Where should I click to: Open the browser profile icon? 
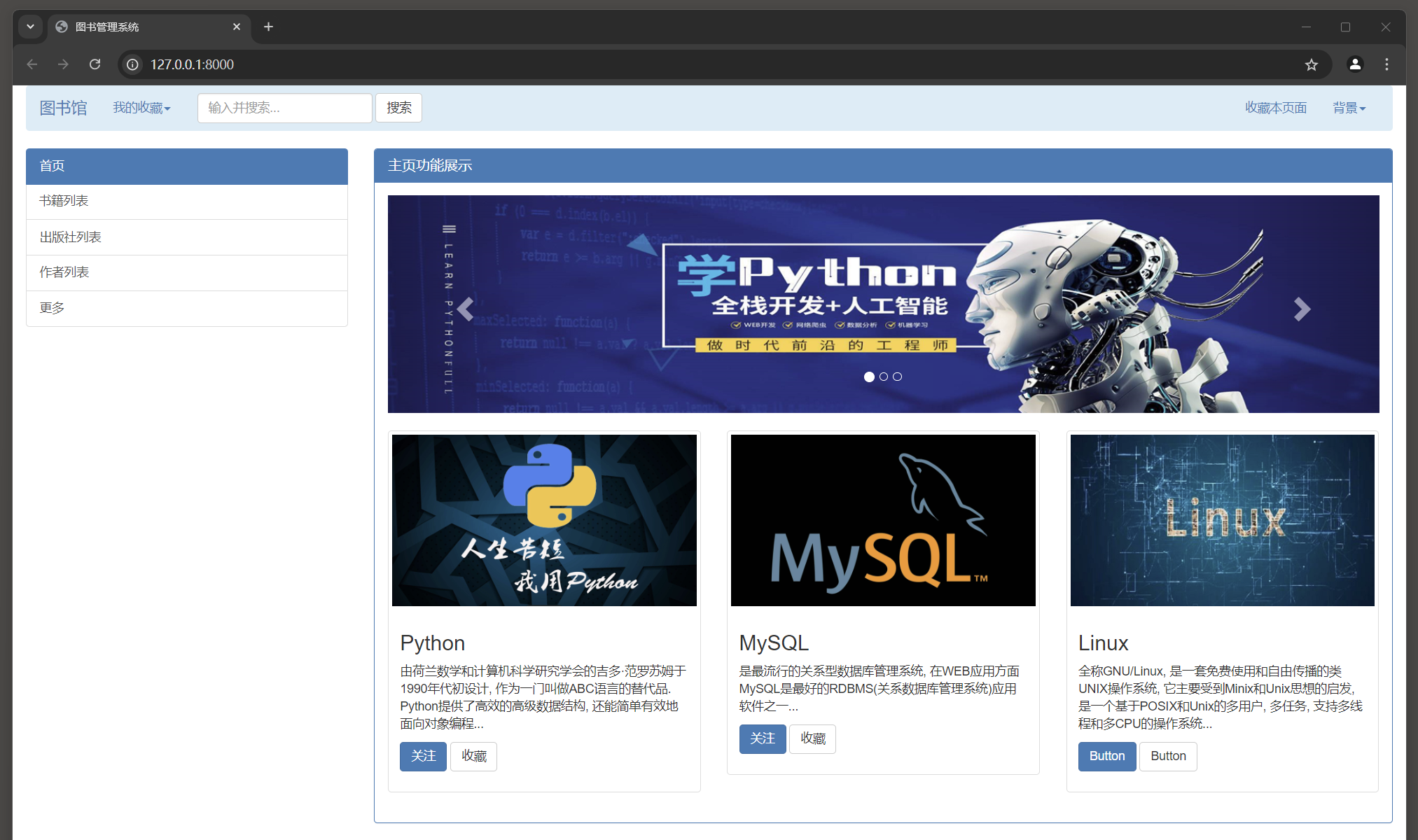click(1355, 64)
